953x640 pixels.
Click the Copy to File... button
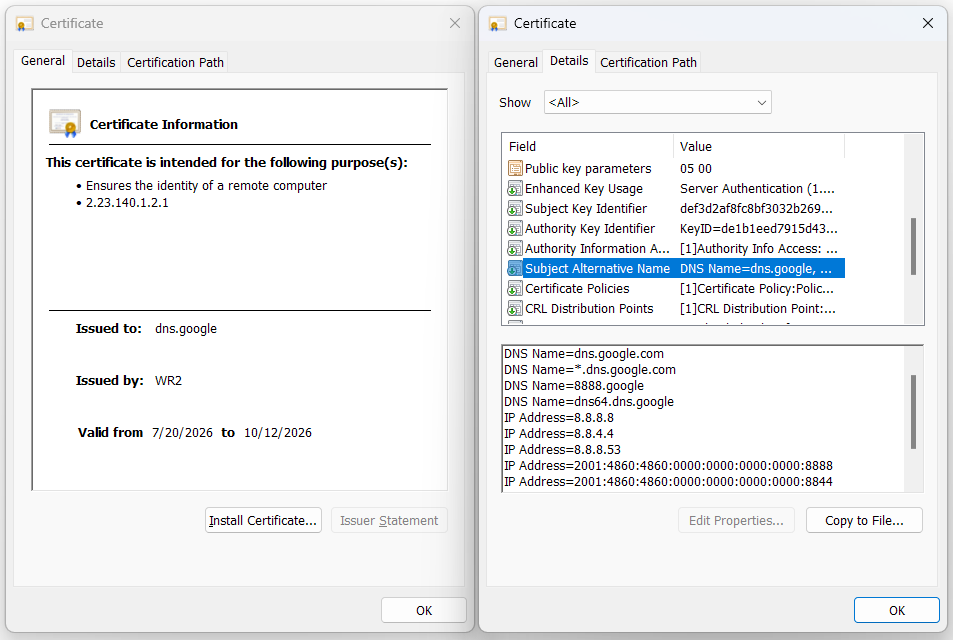(x=864, y=520)
